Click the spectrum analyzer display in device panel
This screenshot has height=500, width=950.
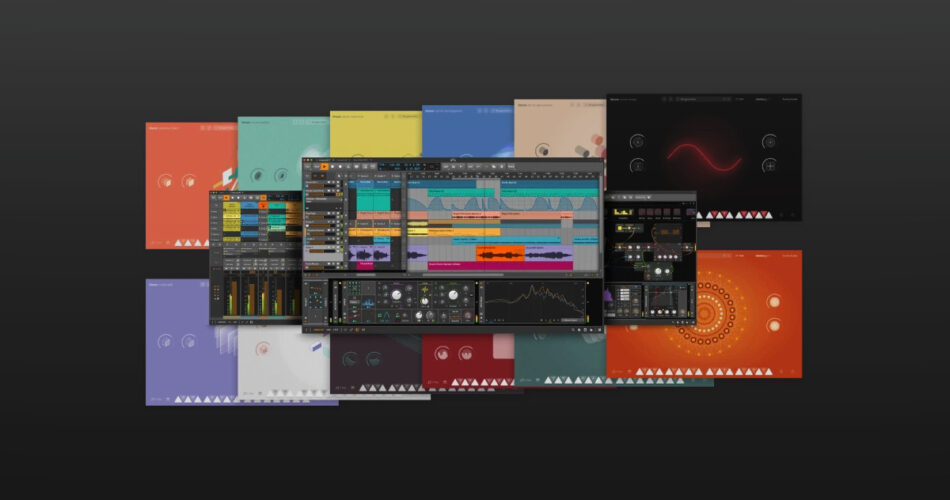[535, 301]
